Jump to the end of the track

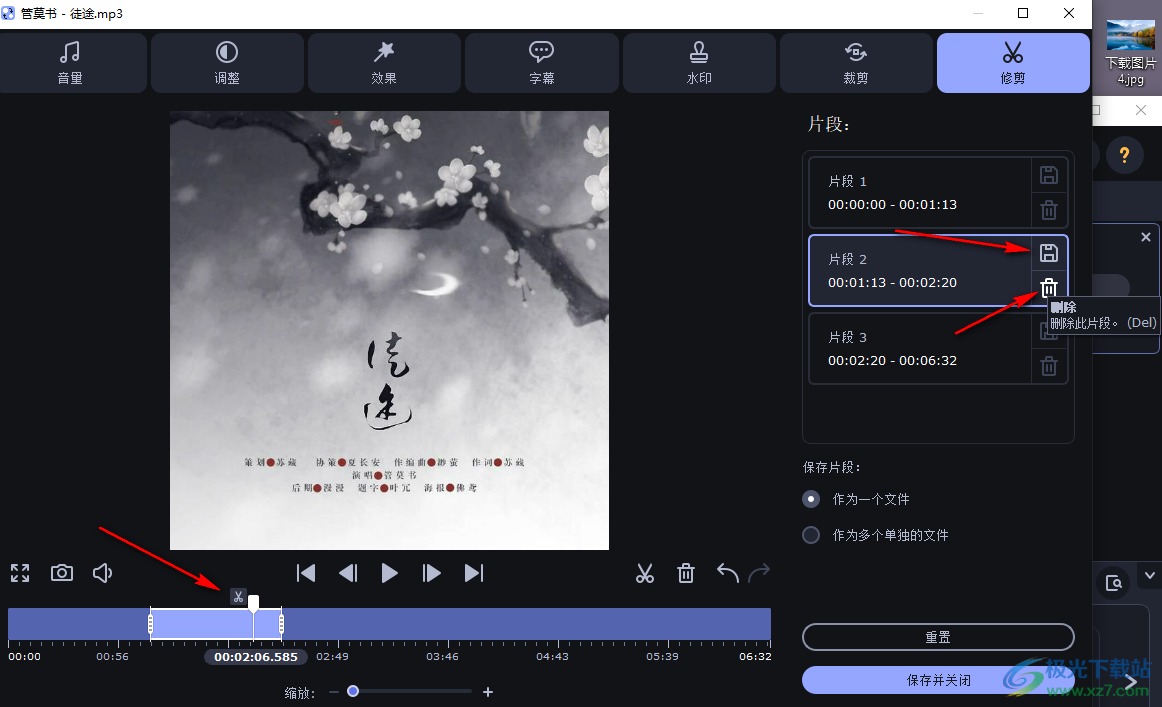click(x=474, y=573)
